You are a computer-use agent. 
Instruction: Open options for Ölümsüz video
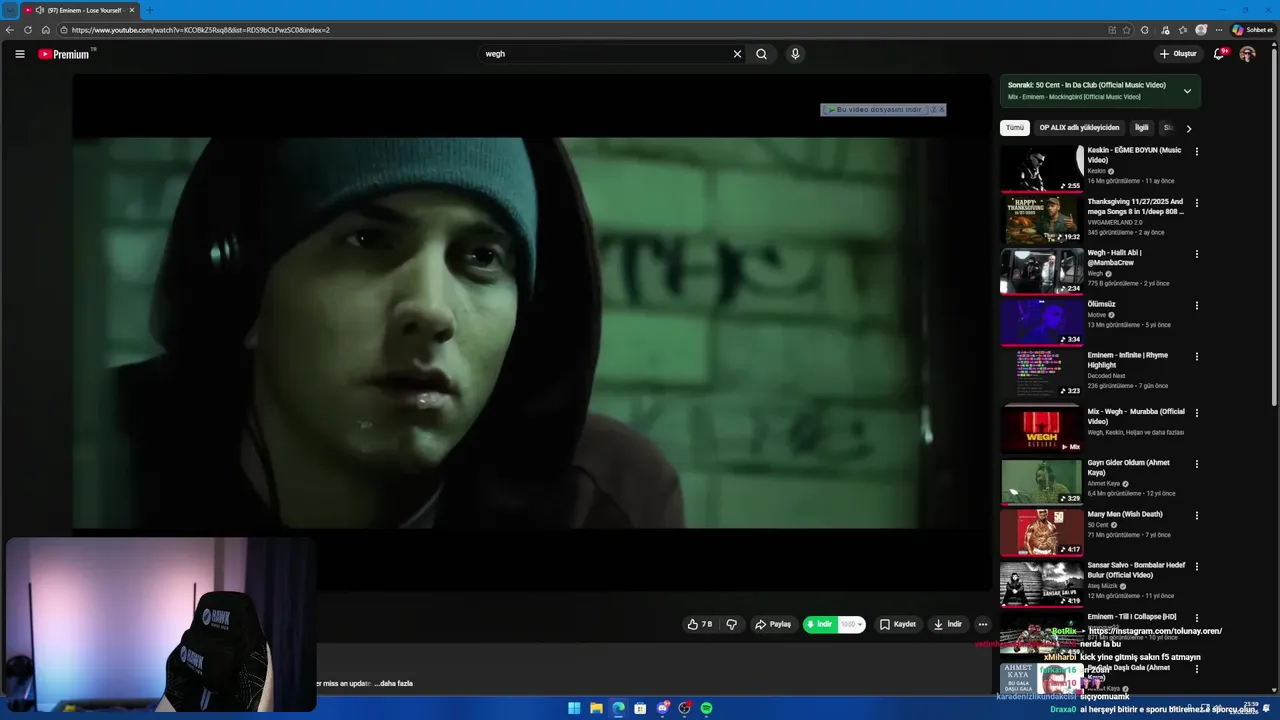[x=1197, y=305]
